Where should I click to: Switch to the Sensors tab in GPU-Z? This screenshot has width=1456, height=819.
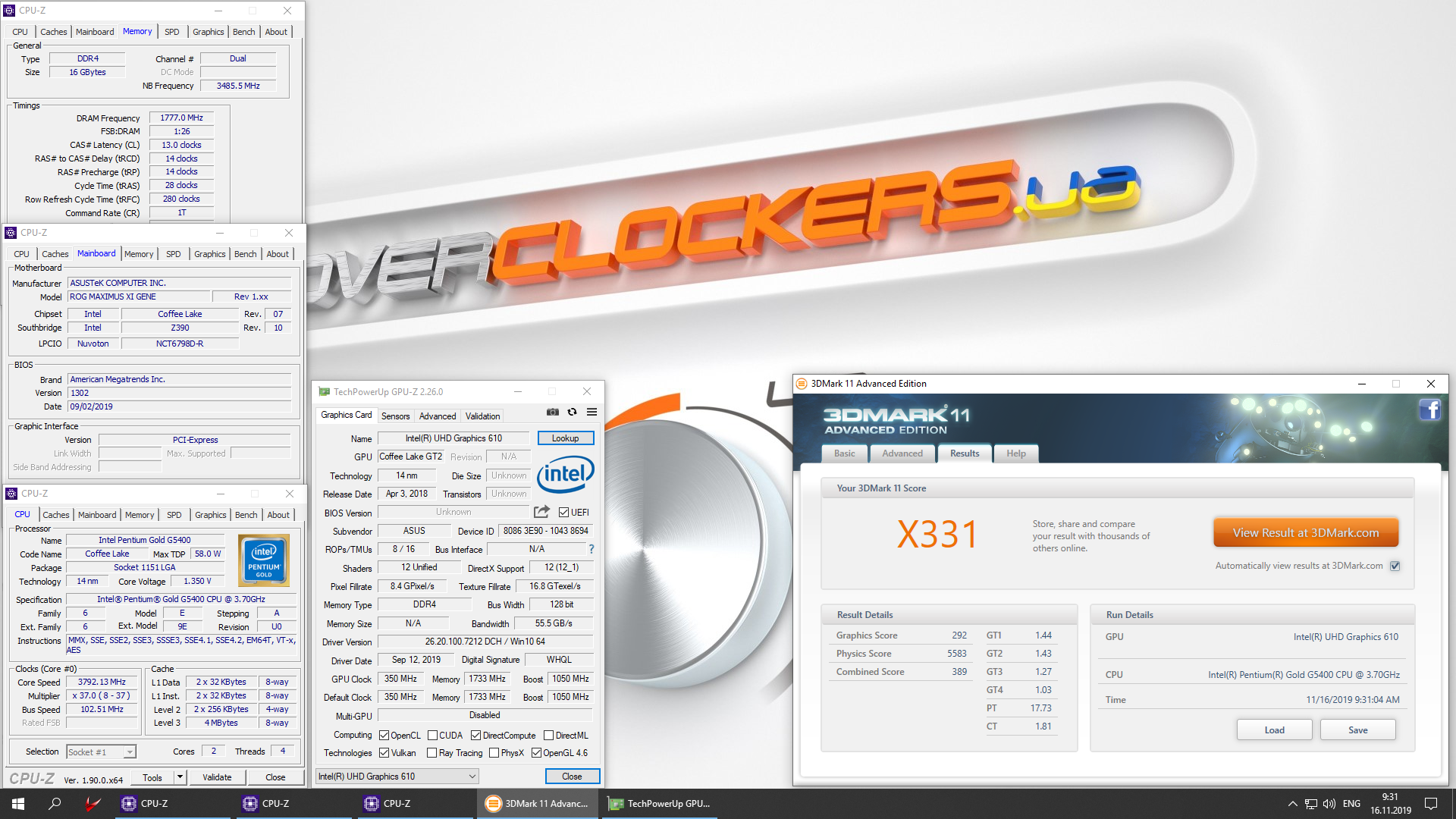(395, 416)
